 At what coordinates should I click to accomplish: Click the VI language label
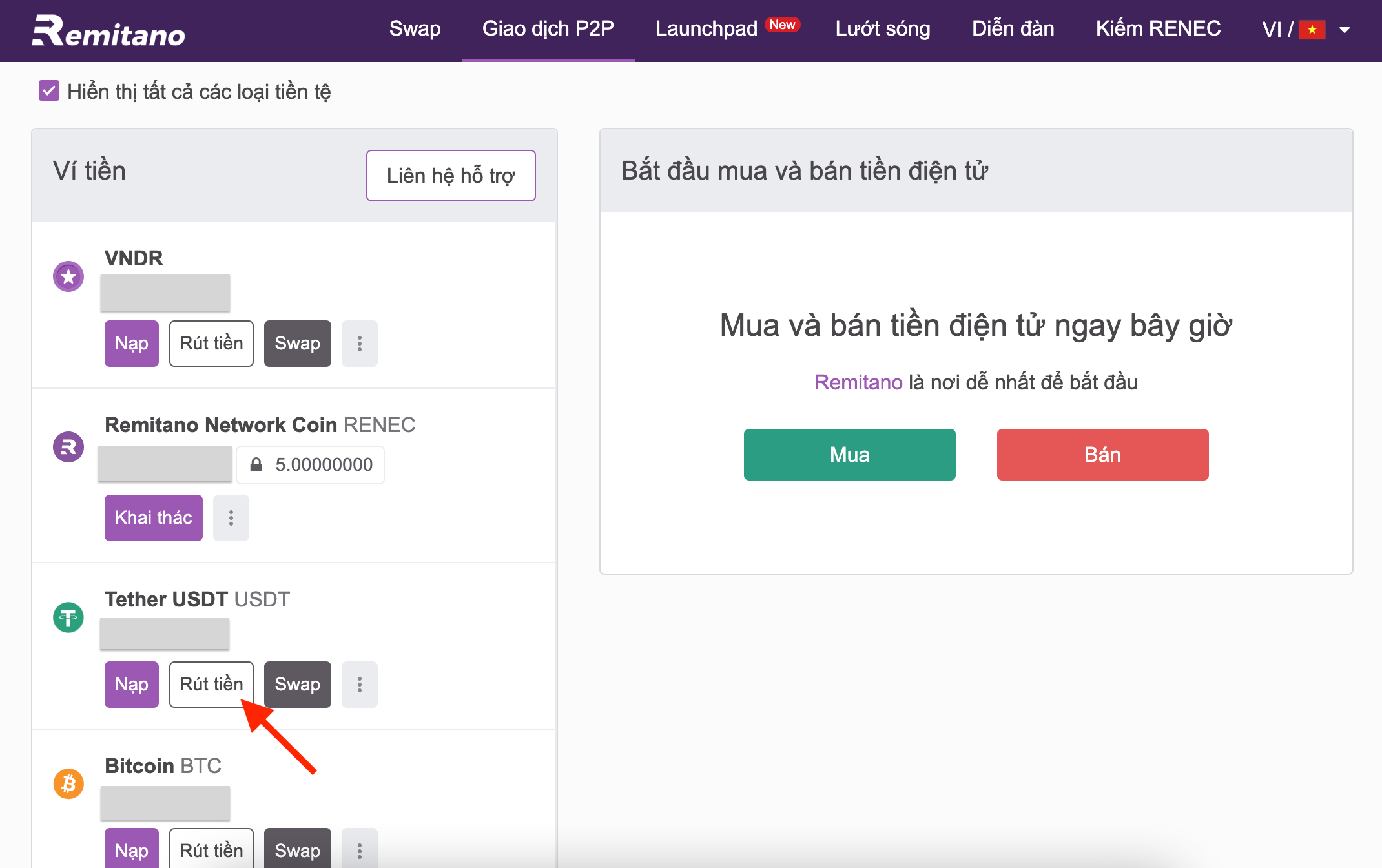click(x=1272, y=30)
